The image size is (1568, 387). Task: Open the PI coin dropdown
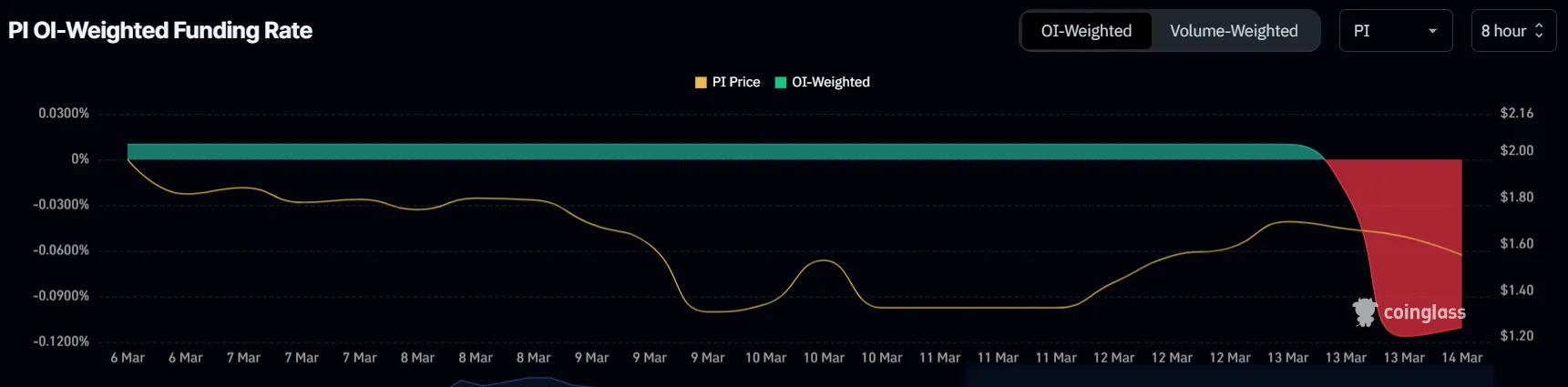(1396, 31)
